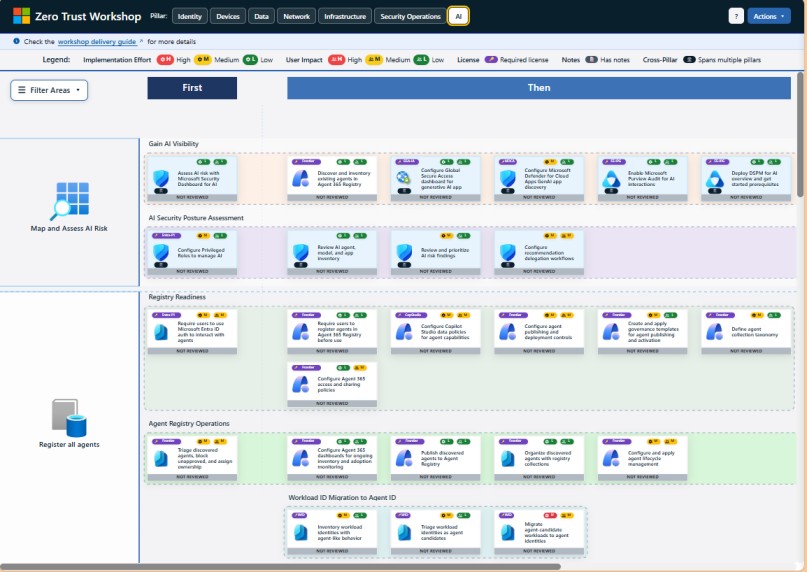Click Global Secure Access icon on dashboard card
Image resolution: width=807 pixels, height=572 pixels.
[x=404, y=178]
